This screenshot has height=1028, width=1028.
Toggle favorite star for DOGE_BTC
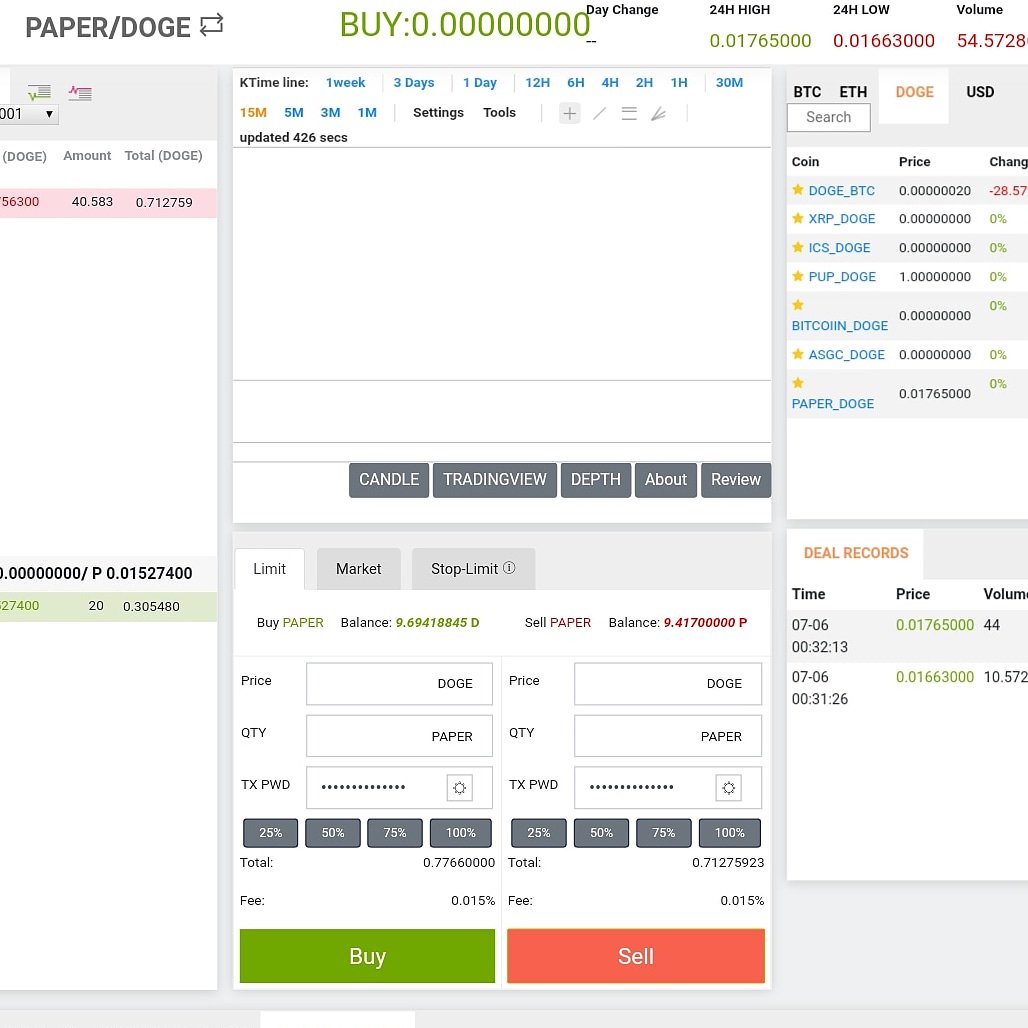(x=798, y=190)
